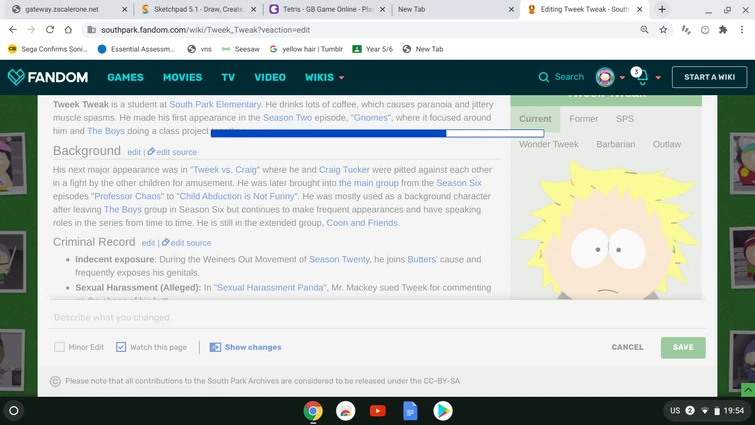Click the browser forward arrow

(31, 30)
